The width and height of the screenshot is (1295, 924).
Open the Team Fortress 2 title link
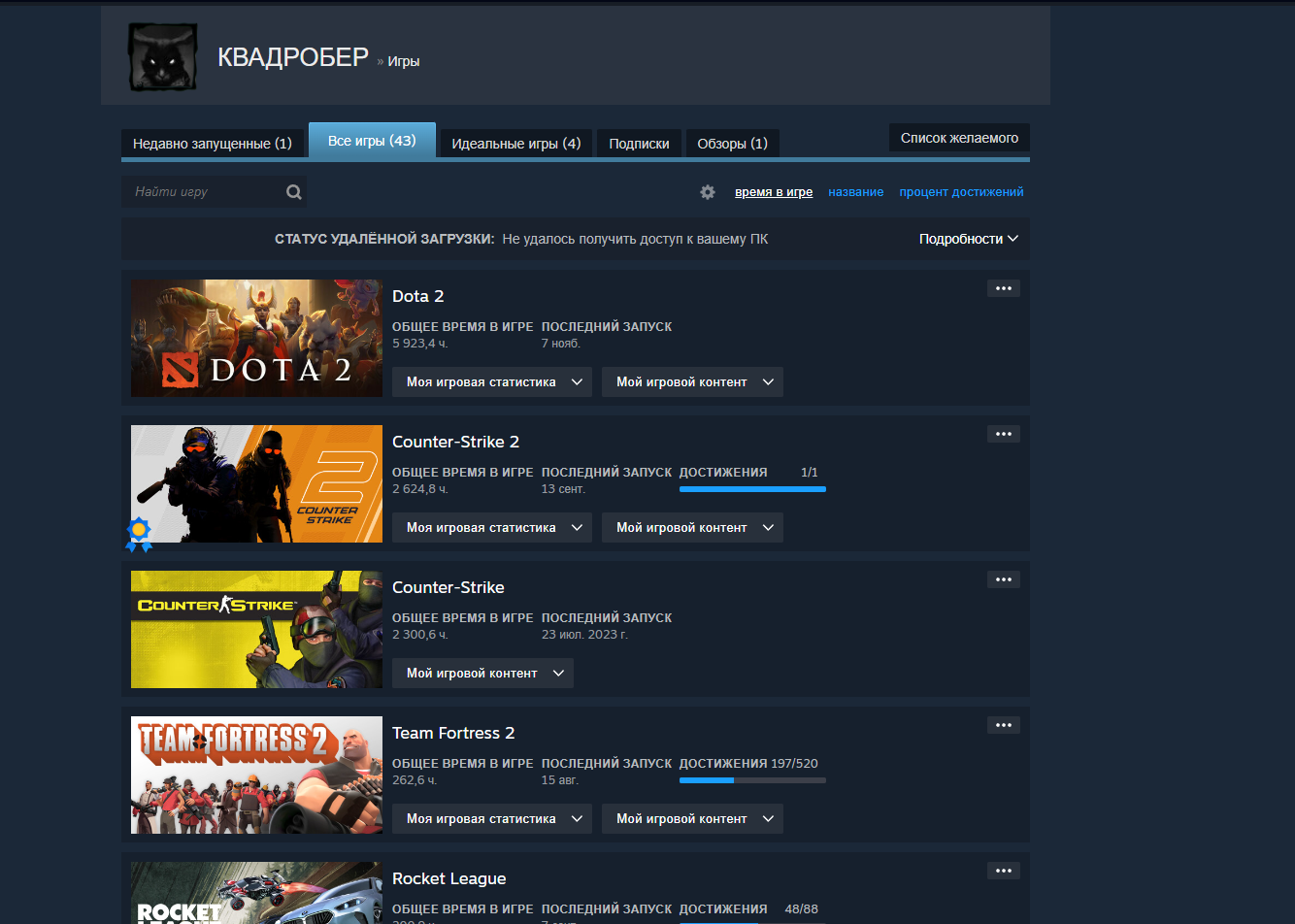point(453,733)
